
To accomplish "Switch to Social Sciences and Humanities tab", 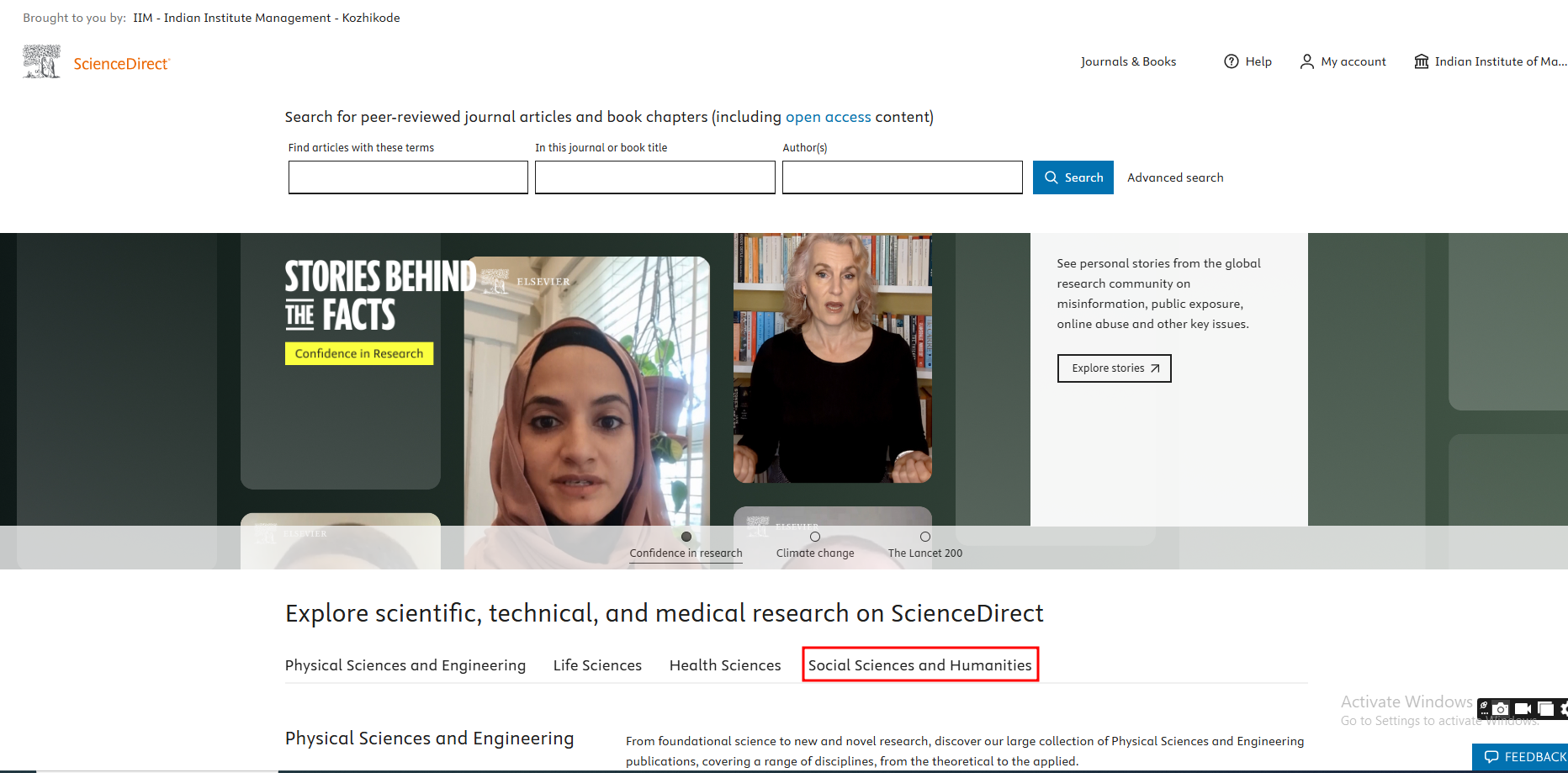I will pyautogui.click(x=919, y=665).
